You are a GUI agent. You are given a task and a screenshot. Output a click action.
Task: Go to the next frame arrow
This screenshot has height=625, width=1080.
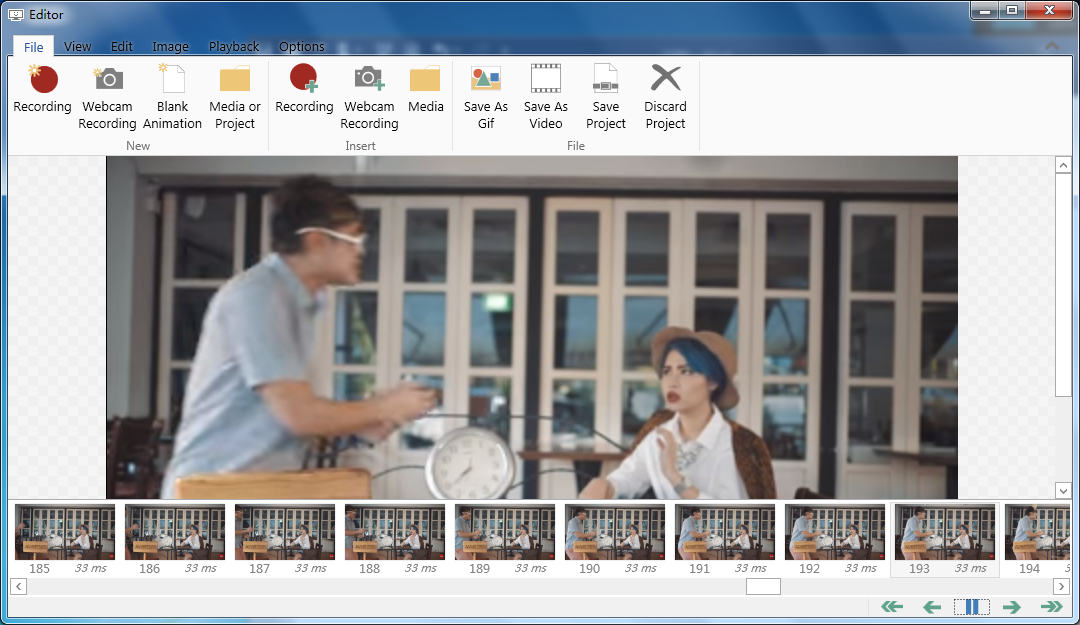coord(1011,607)
